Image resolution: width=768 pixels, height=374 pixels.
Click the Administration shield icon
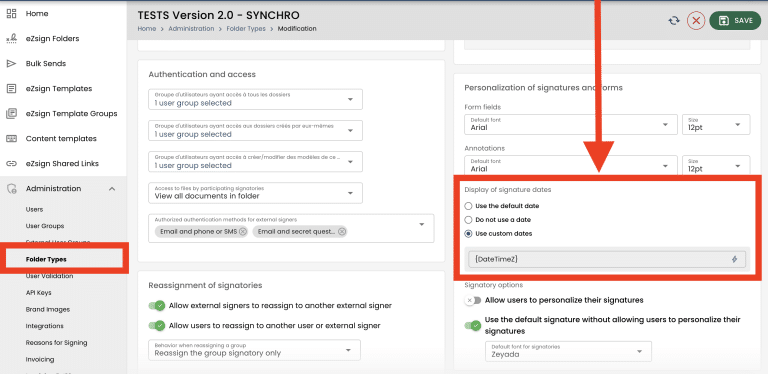11,189
